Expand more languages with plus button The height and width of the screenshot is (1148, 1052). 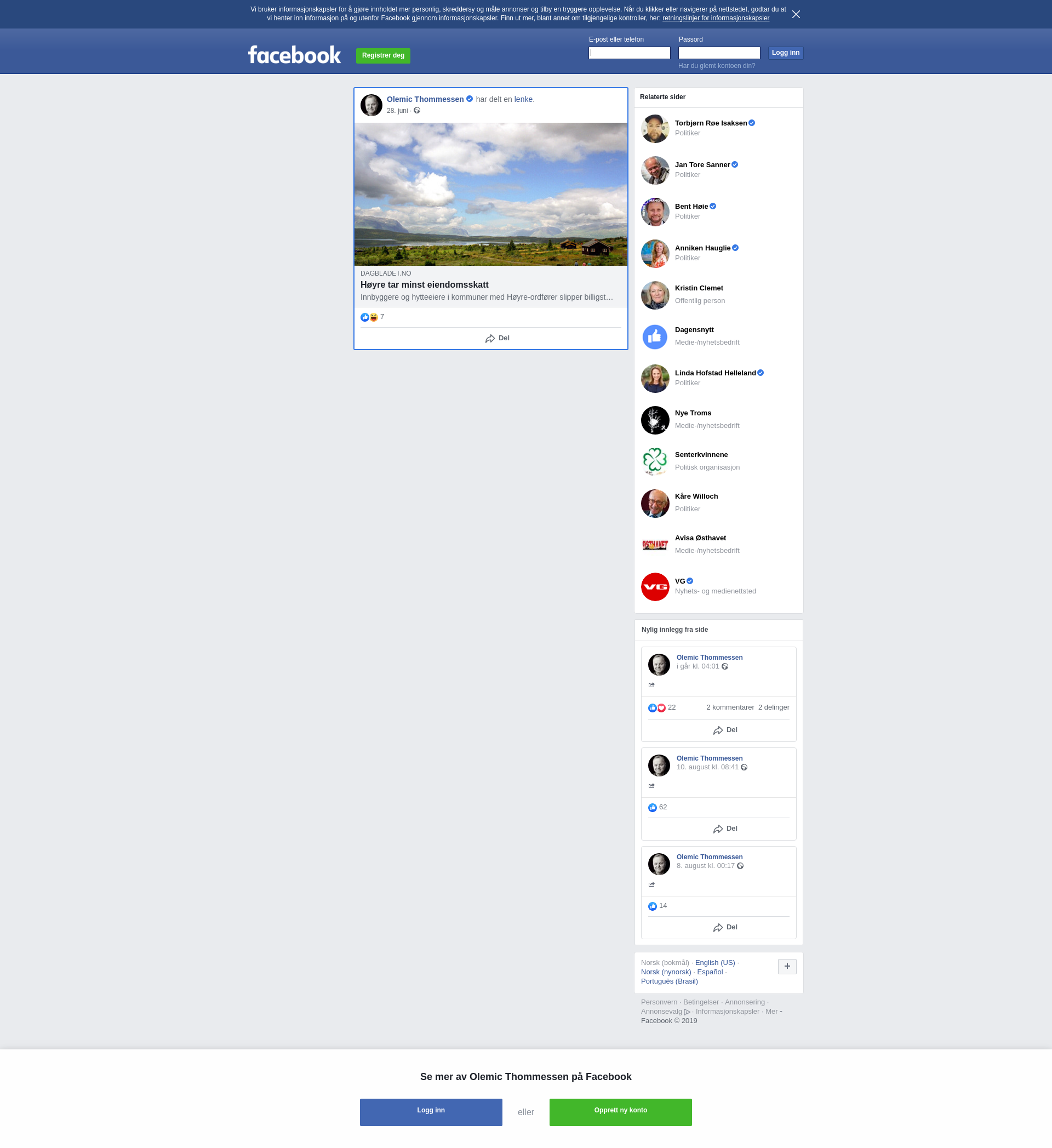787,966
